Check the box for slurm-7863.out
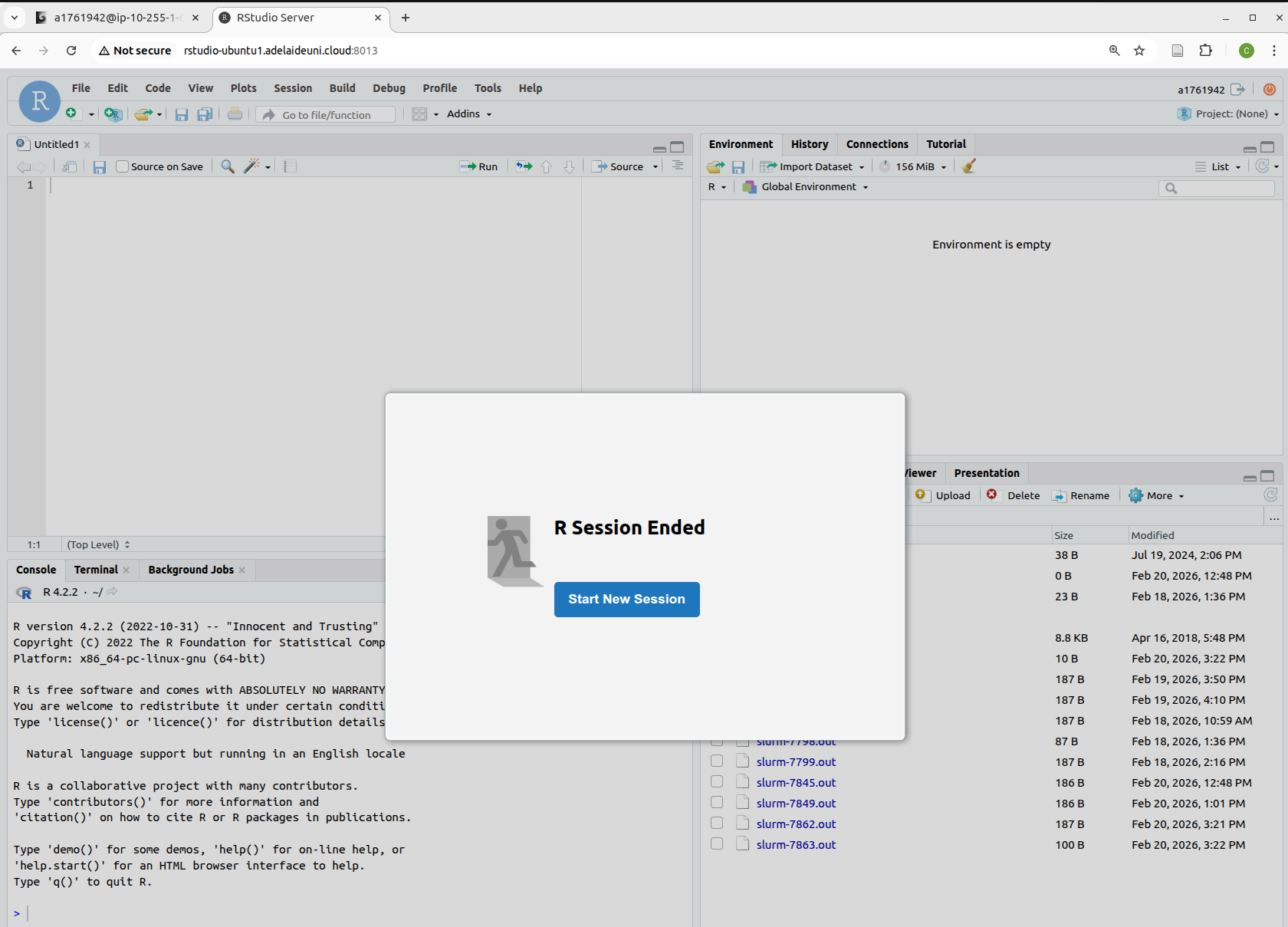 point(717,843)
